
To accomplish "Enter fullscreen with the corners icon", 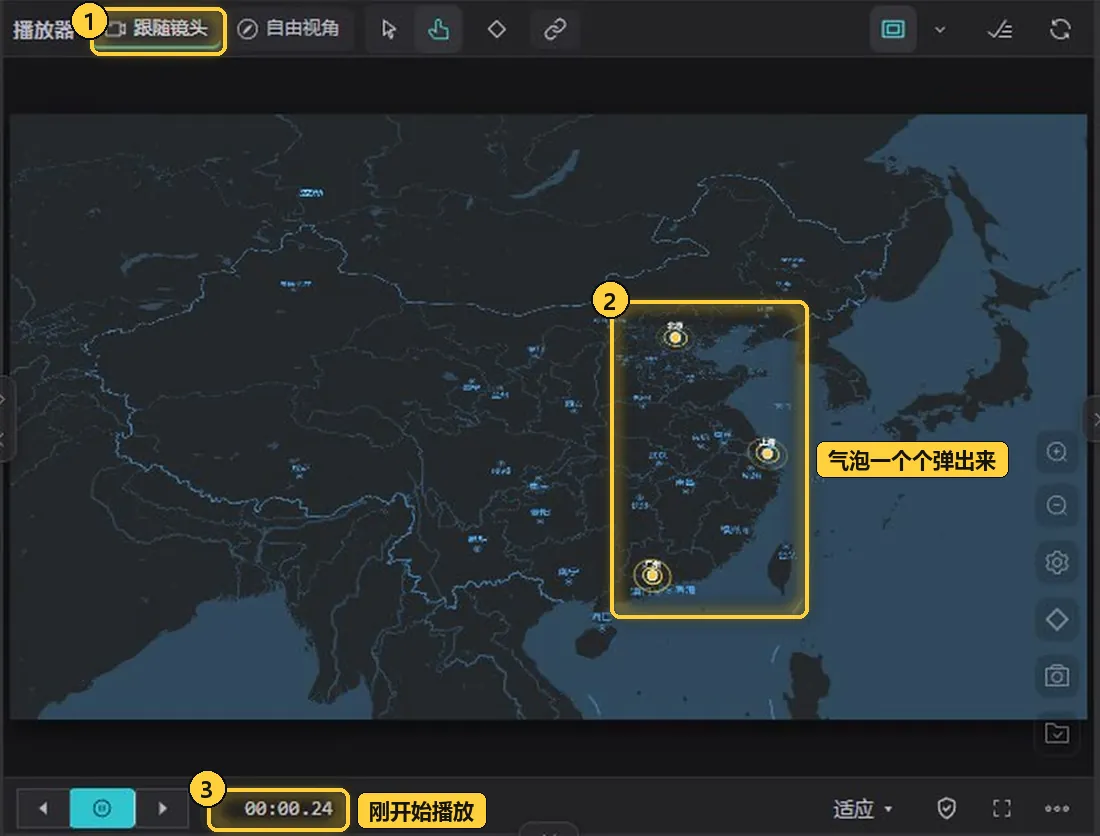I will point(1002,809).
